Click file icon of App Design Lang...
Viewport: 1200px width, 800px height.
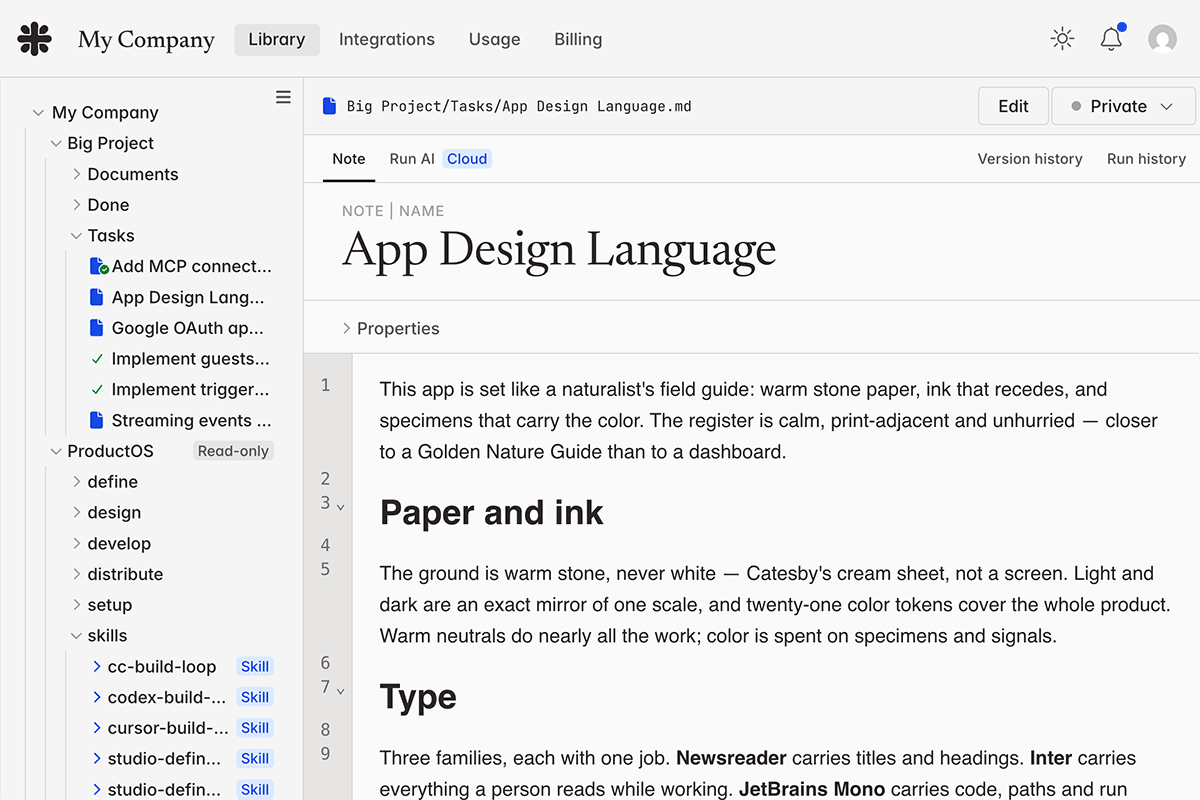pyautogui.click(x=97, y=297)
